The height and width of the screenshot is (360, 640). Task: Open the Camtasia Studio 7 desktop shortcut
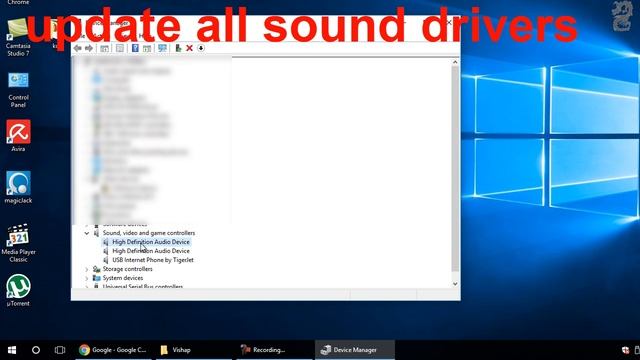point(18,38)
